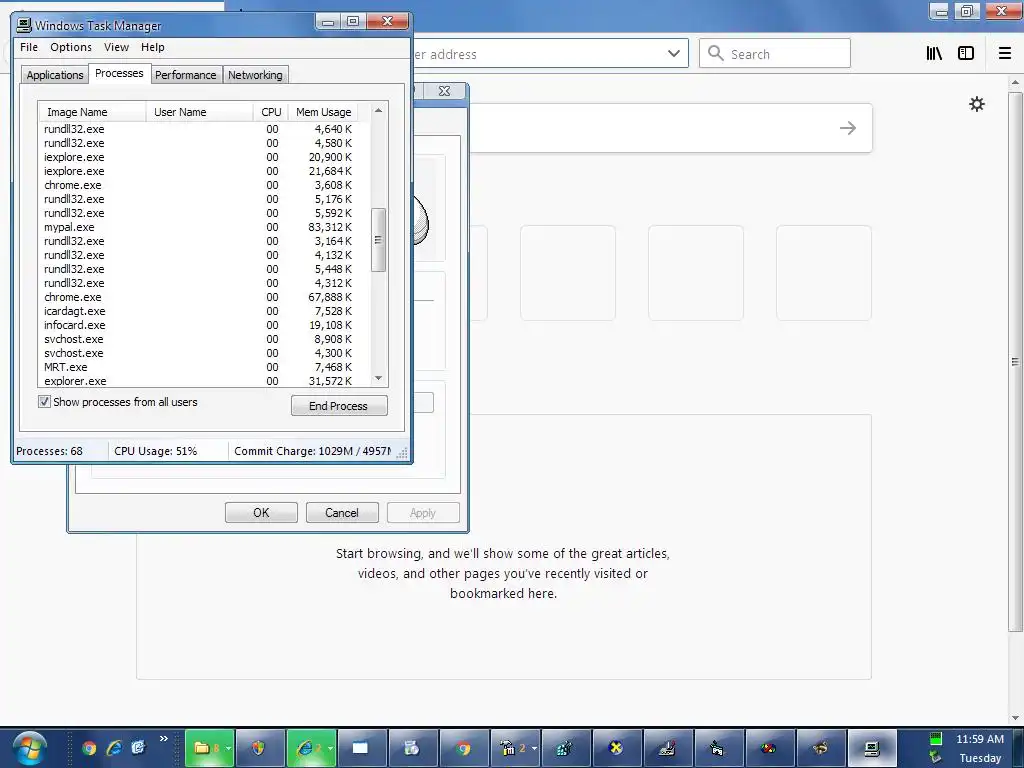
Task: Switch to the Task Manager taskbar button
Action: coord(872,748)
